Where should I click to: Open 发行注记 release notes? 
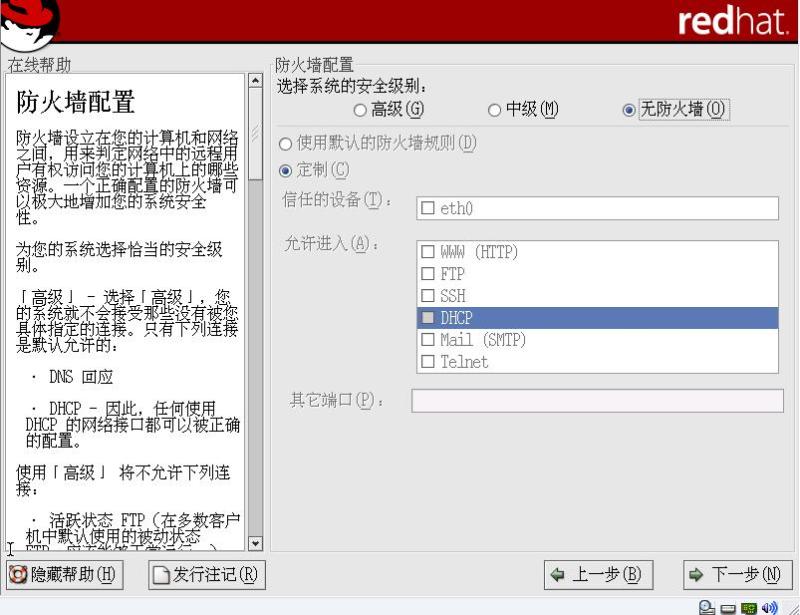[207, 574]
